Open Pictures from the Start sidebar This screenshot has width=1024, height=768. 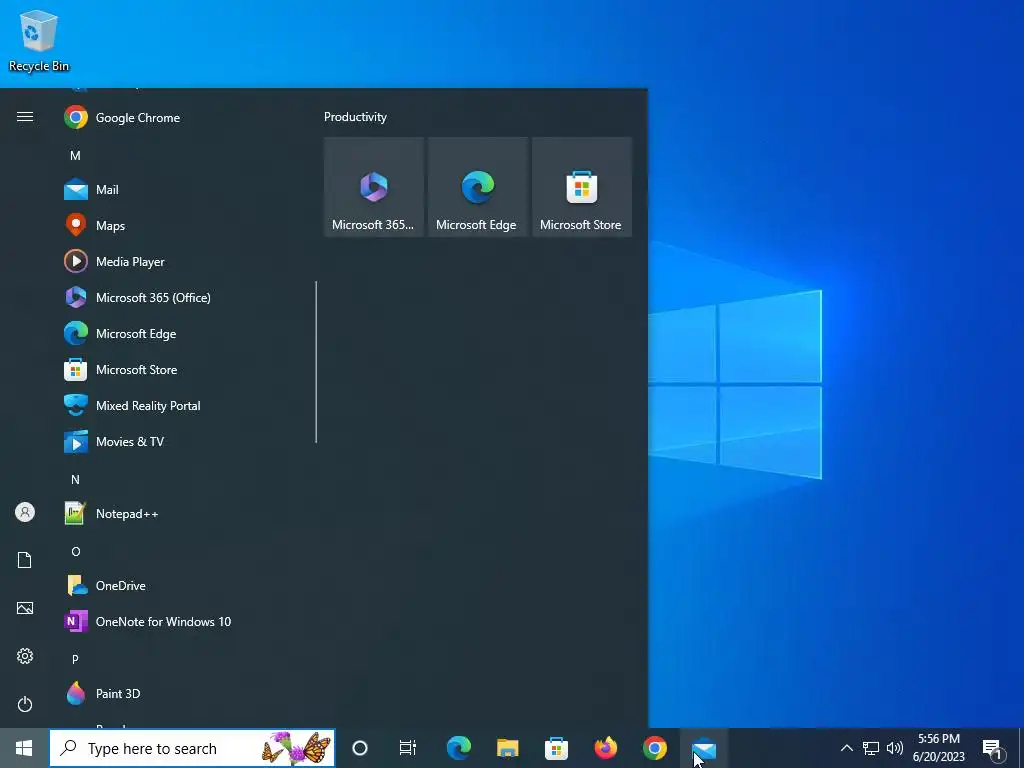pos(25,609)
